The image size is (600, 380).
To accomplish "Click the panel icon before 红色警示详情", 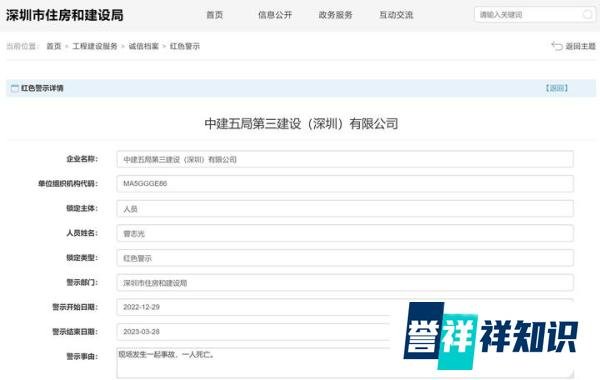I will click(x=15, y=88).
